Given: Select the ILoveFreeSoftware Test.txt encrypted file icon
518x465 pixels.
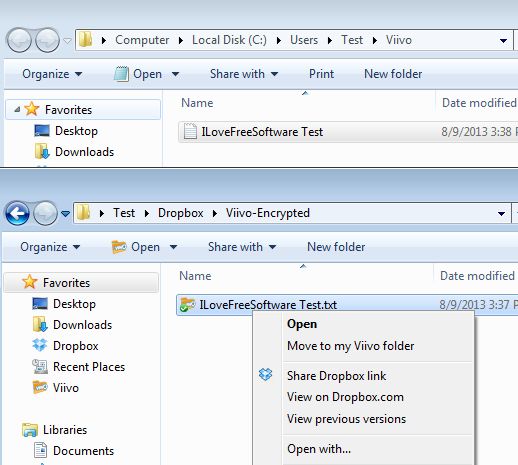Looking at the screenshot, I should tap(187, 305).
